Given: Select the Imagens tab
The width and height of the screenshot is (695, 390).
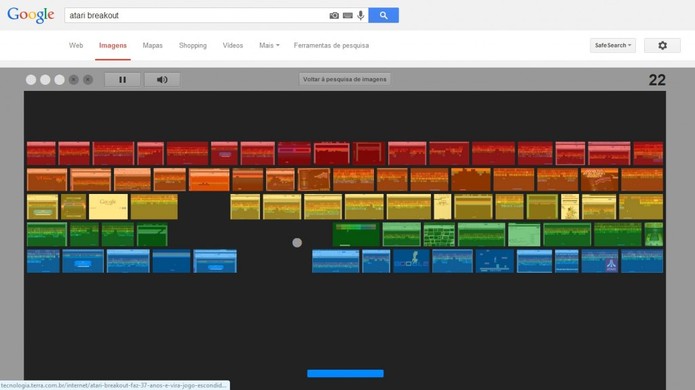Looking at the screenshot, I should click(113, 45).
